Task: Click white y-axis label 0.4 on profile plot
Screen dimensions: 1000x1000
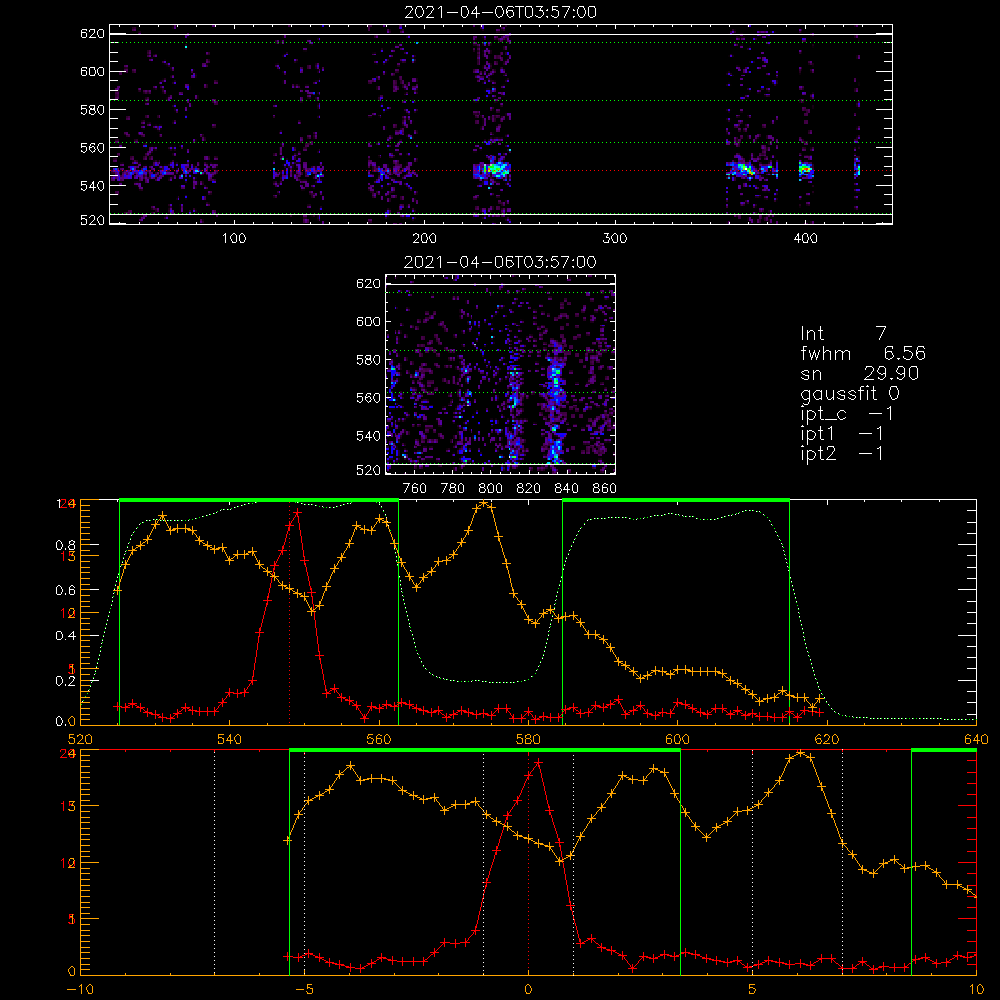Action: [x=66, y=636]
